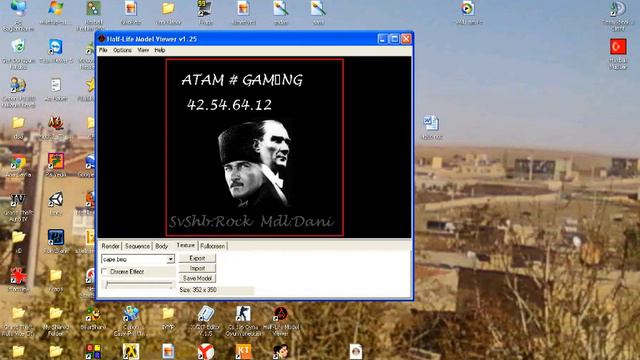
Task: Click the Size 352 x 350 label
Action: point(198,290)
